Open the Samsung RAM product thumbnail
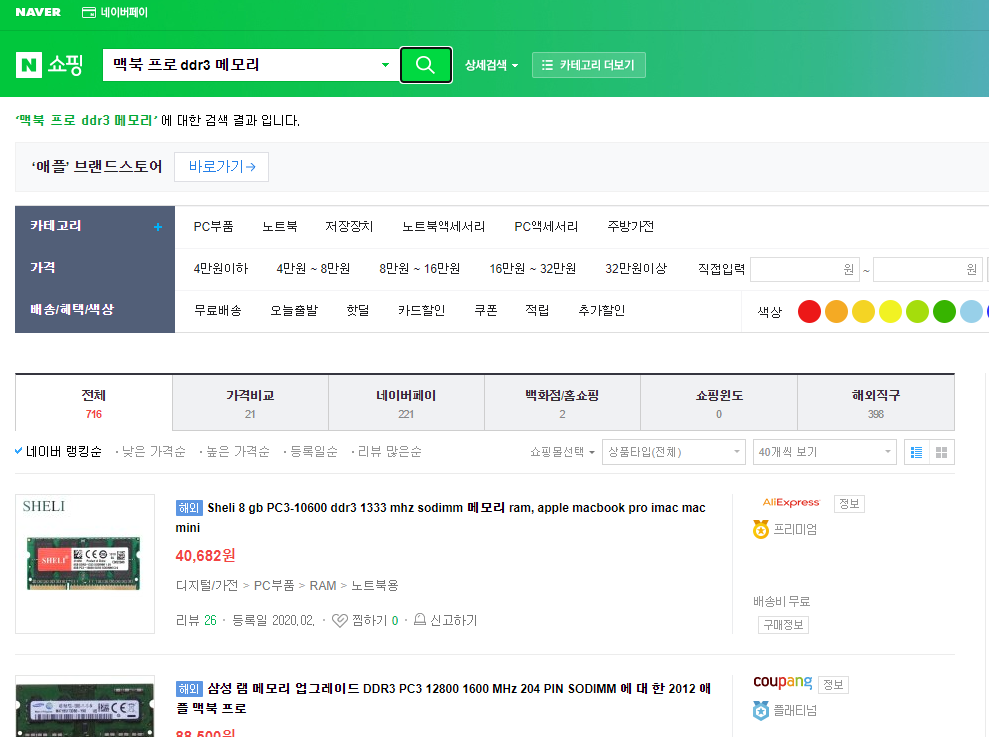 (x=85, y=707)
